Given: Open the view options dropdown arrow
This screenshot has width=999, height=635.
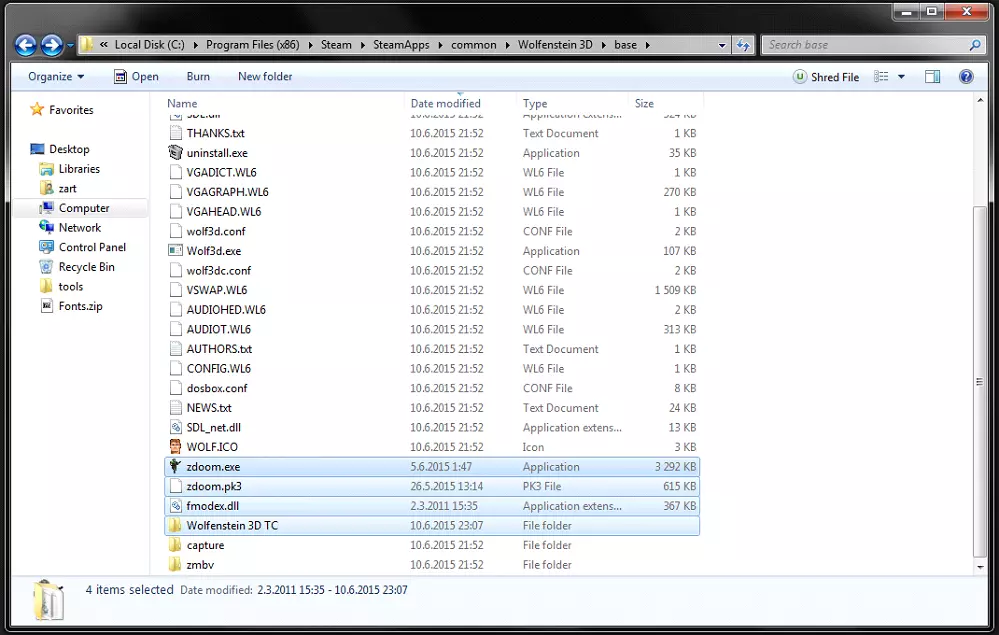Looking at the screenshot, I should click(x=902, y=77).
